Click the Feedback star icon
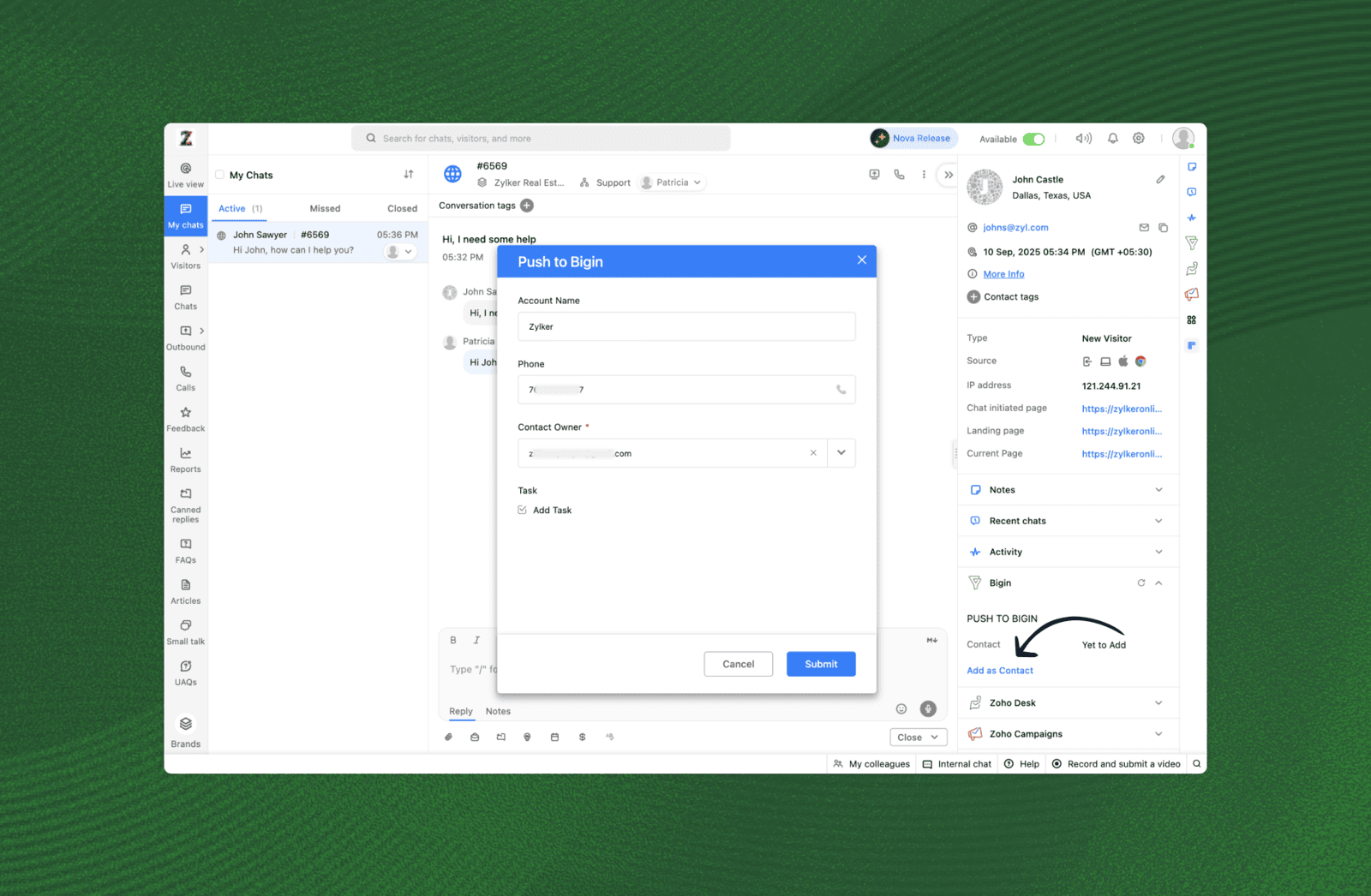This screenshot has width=1371, height=896. pos(186,413)
